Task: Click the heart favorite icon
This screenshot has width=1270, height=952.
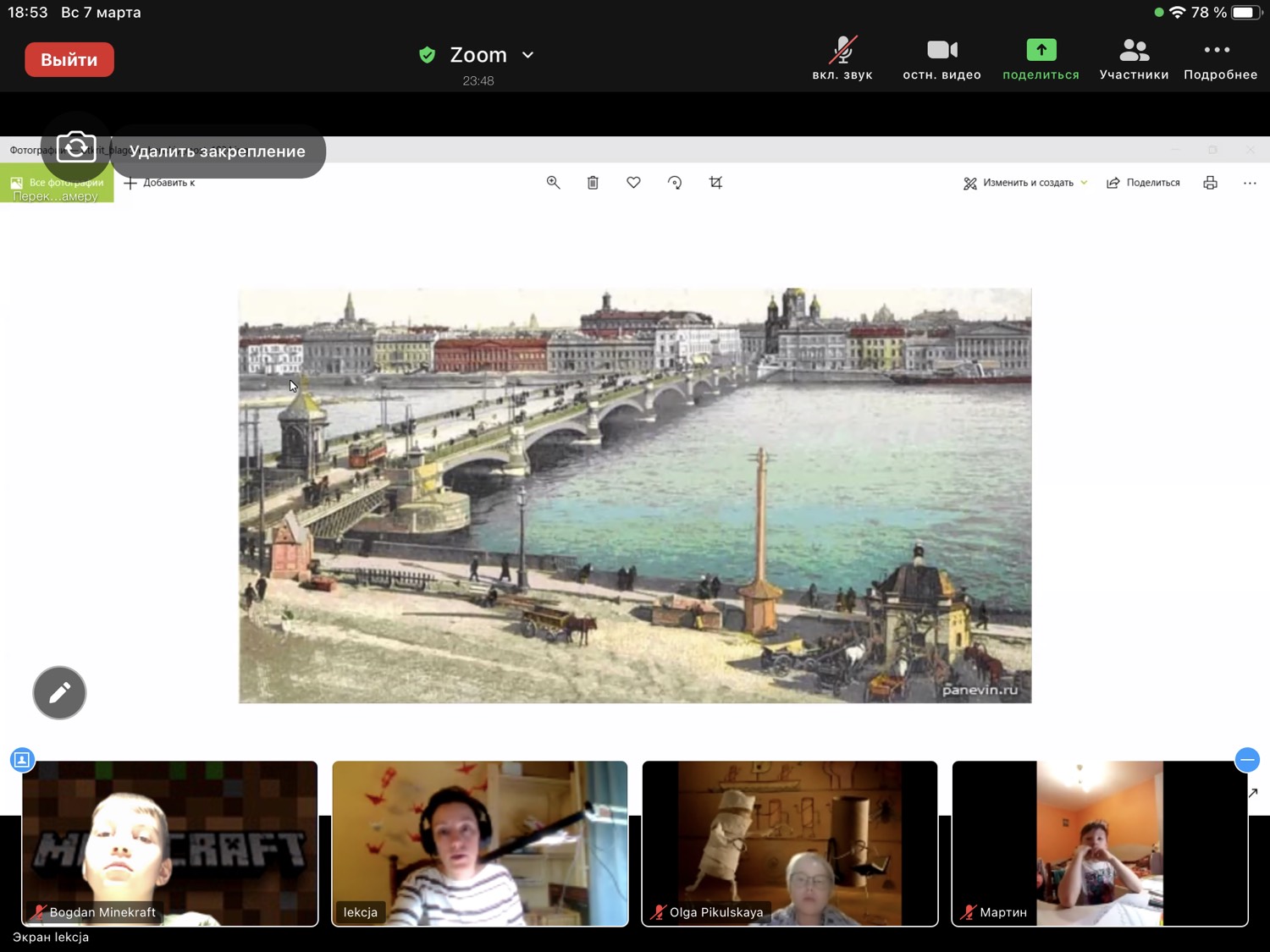Action: tap(633, 183)
